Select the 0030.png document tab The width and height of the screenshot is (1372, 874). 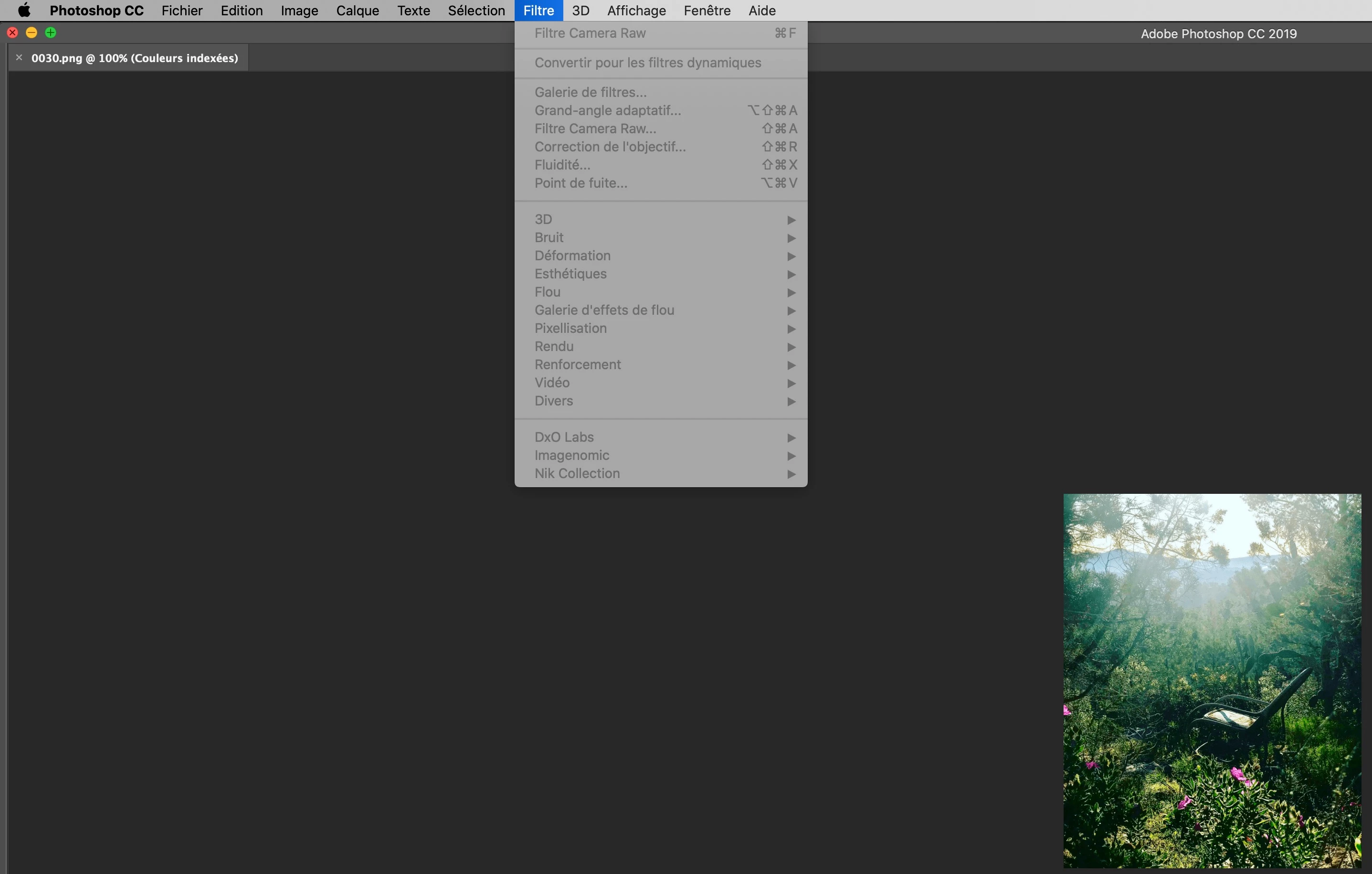click(135, 58)
